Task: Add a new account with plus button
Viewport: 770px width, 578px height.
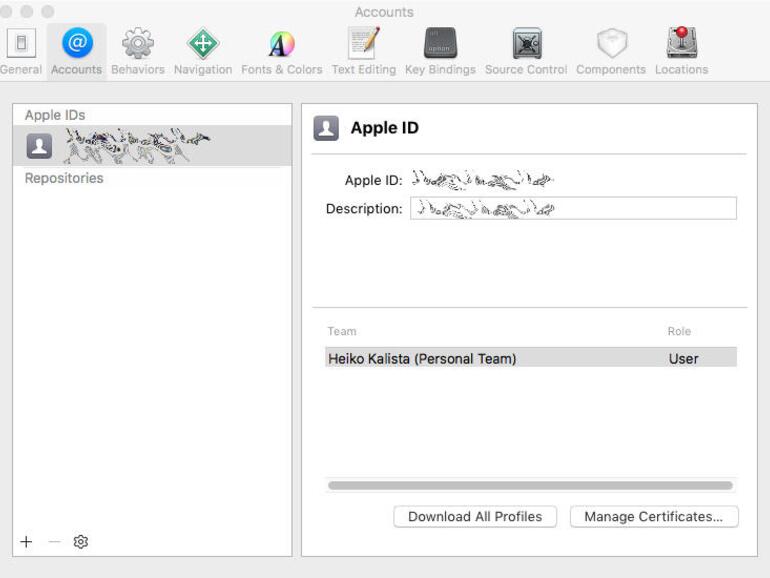Action: point(27,542)
